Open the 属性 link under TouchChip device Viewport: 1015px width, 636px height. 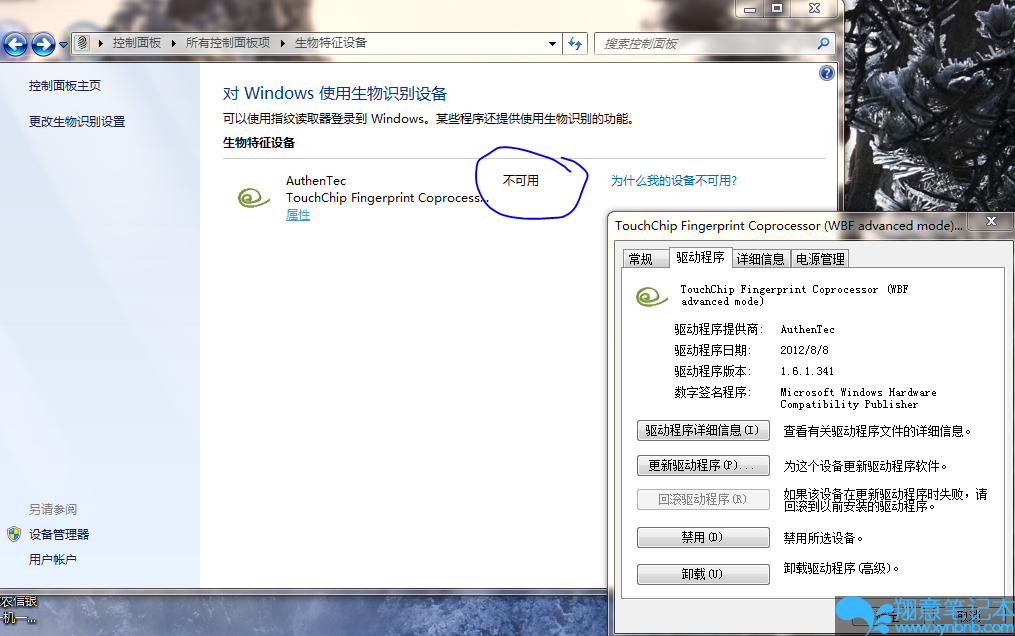pyautogui.click(x=298, y=215)
